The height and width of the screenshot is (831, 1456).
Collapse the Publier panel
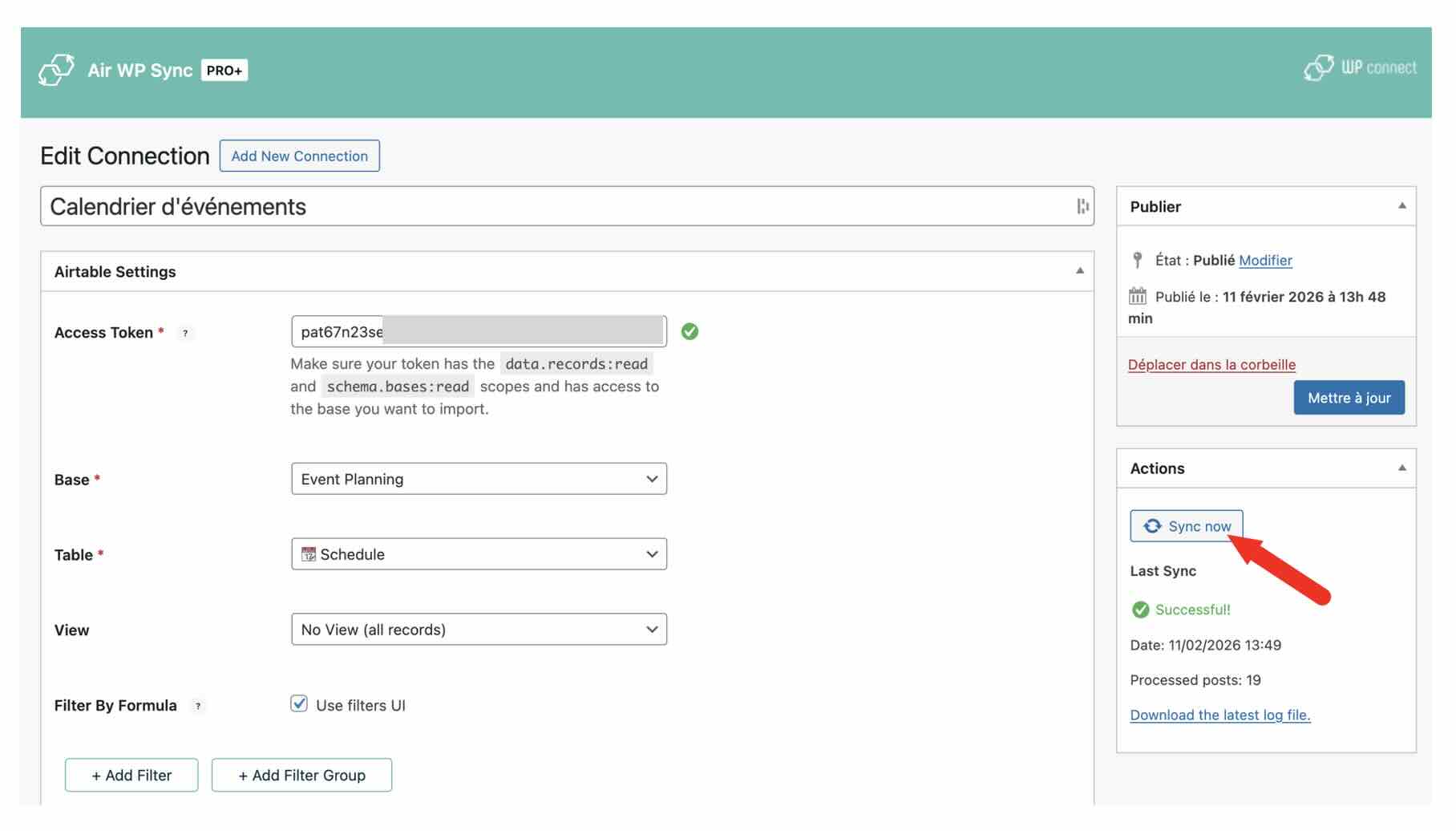[x=1402, y=206]
